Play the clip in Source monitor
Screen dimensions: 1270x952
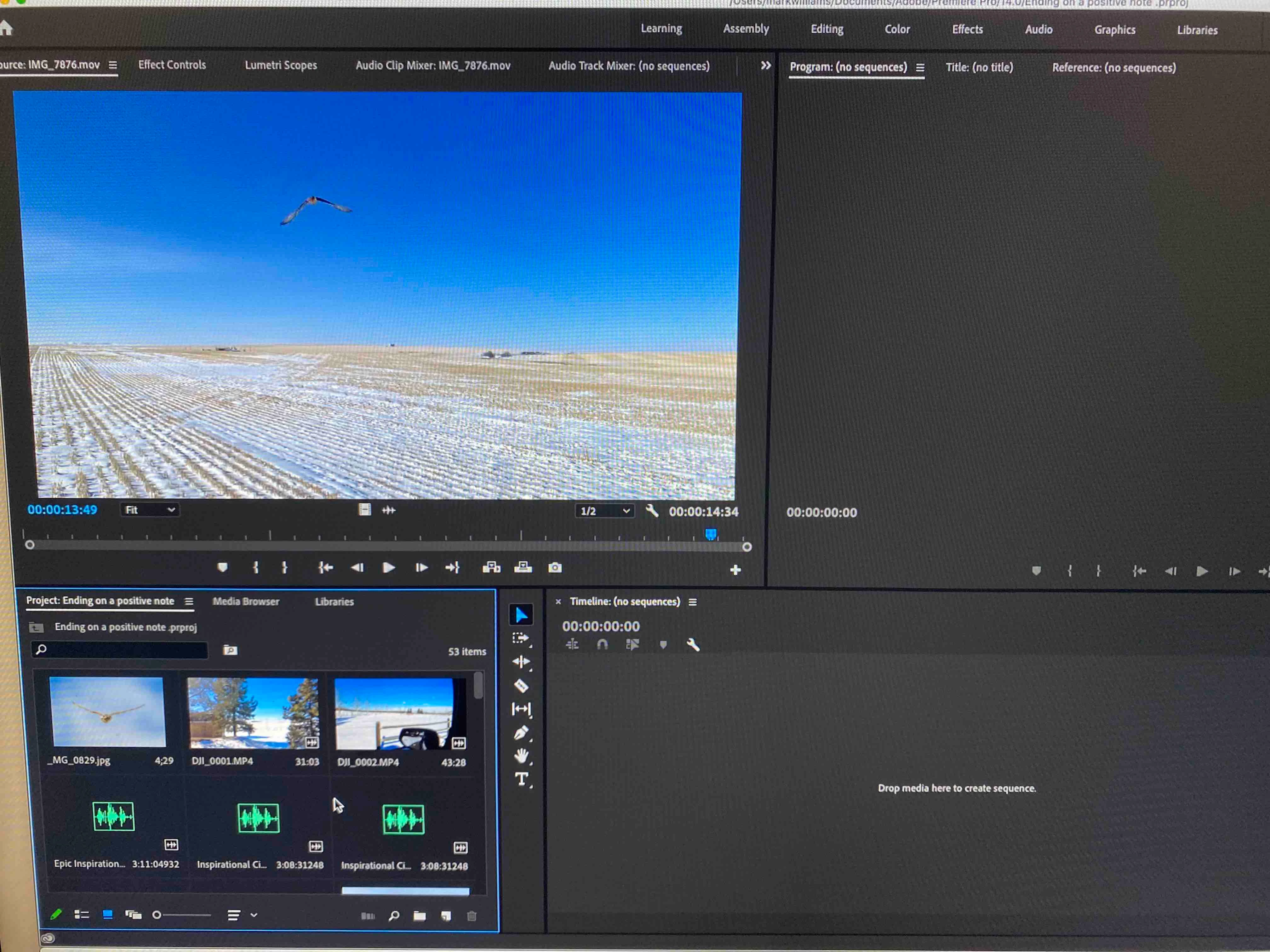pyautogui.click(x=389, y=568)
